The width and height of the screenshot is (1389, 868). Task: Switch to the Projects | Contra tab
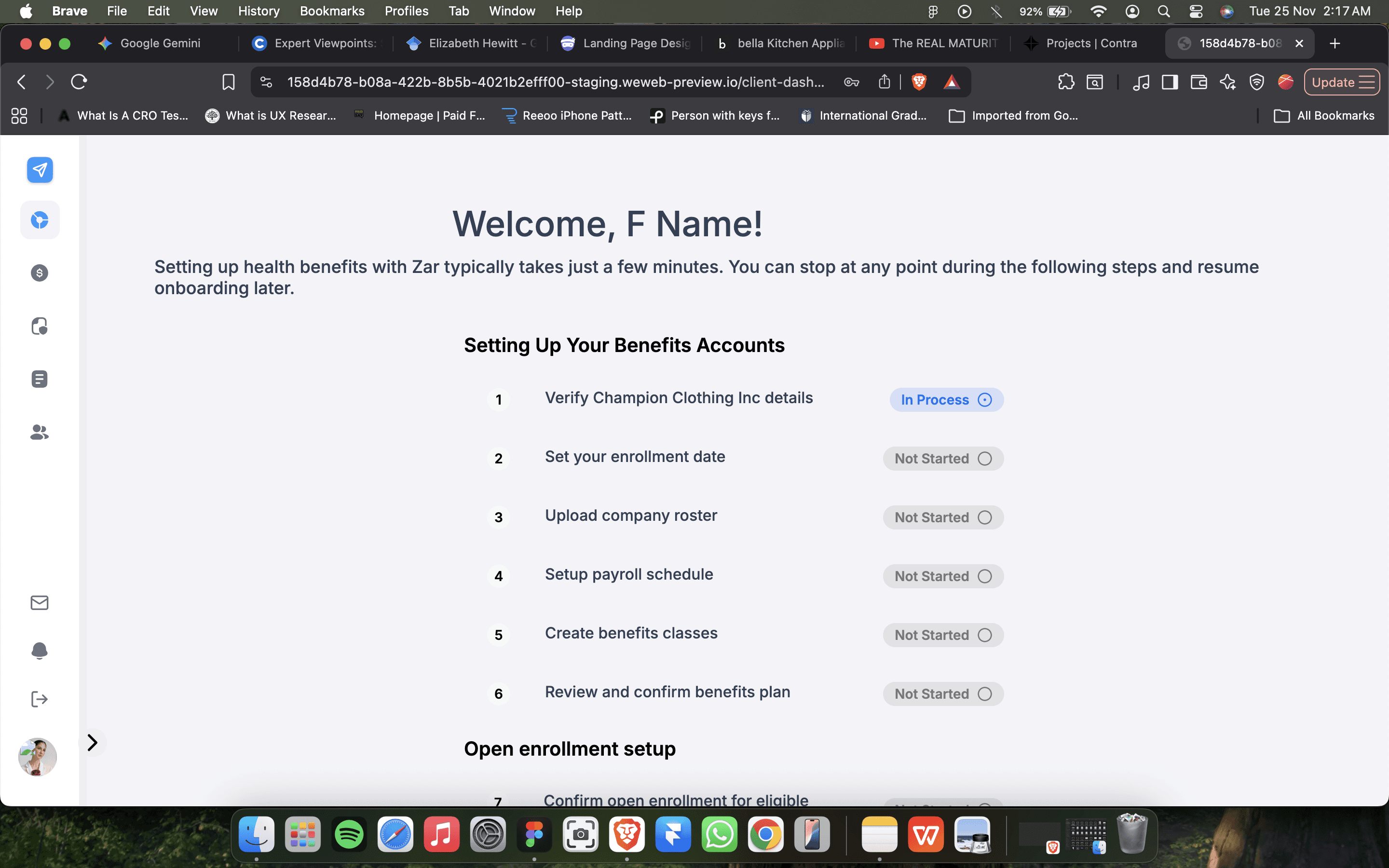[x=1090, y=43]
